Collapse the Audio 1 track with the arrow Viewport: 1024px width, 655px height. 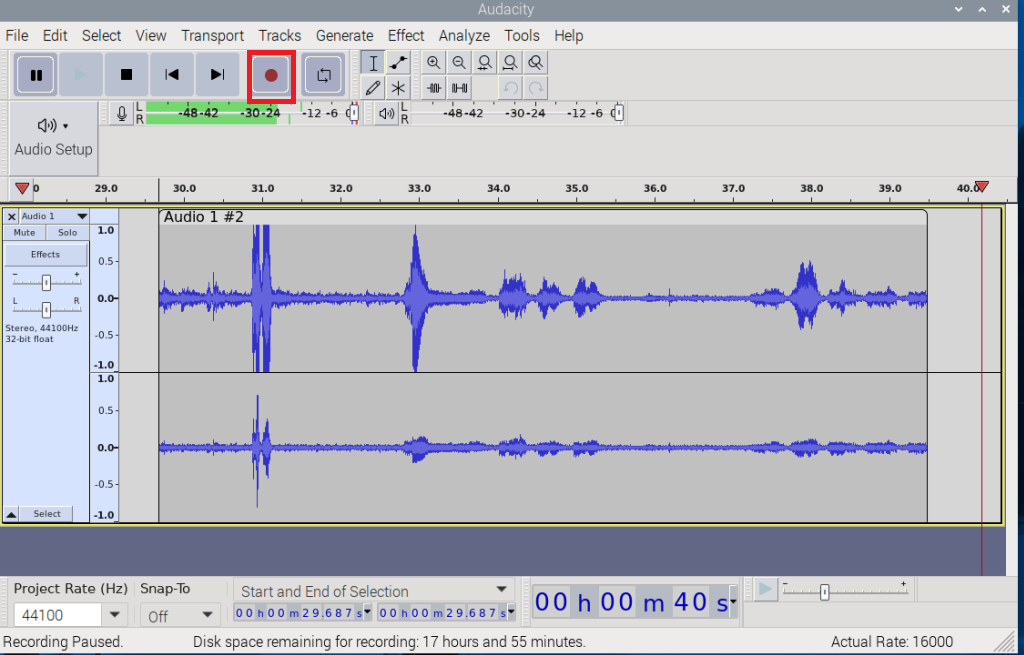tap(11, 515)
